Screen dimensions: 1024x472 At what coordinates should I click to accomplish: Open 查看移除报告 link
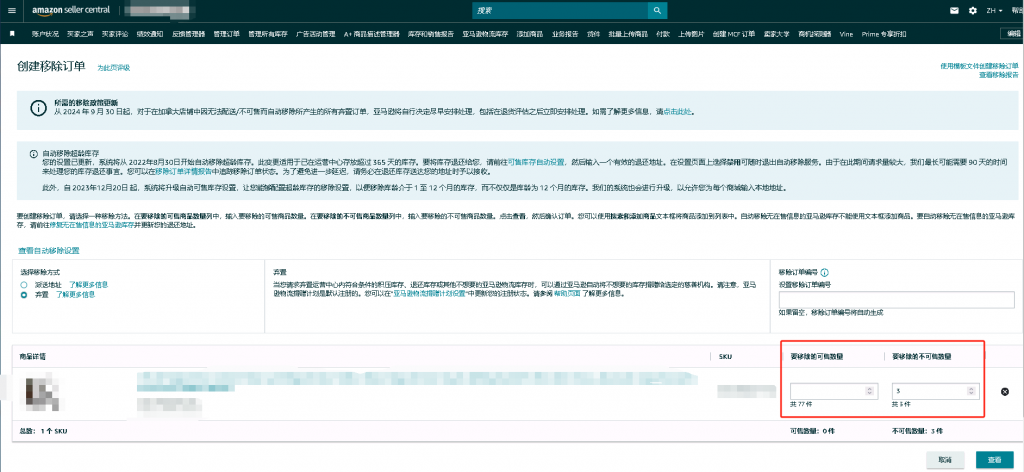point(999,74)
